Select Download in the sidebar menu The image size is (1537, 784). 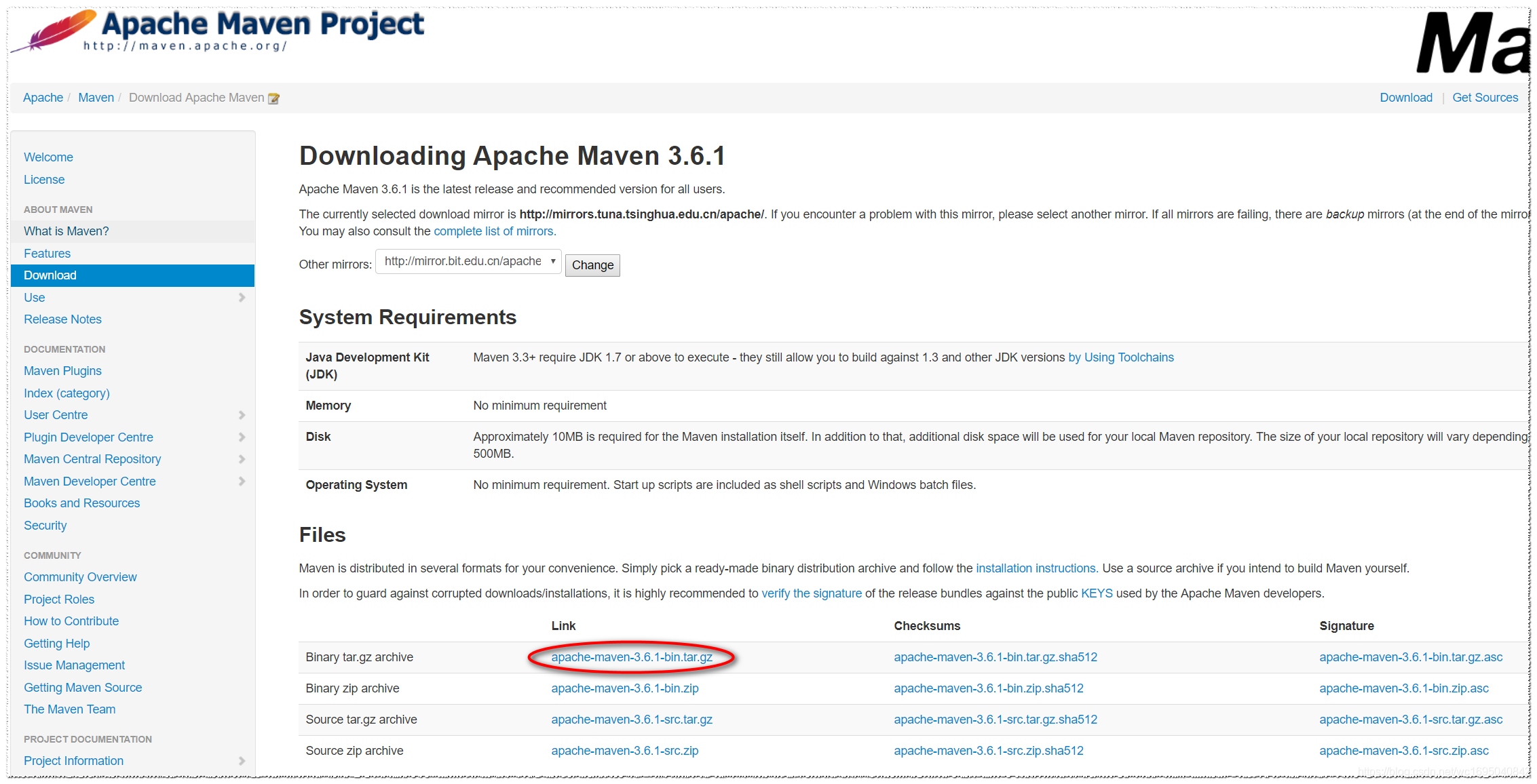tap(50, 275)
